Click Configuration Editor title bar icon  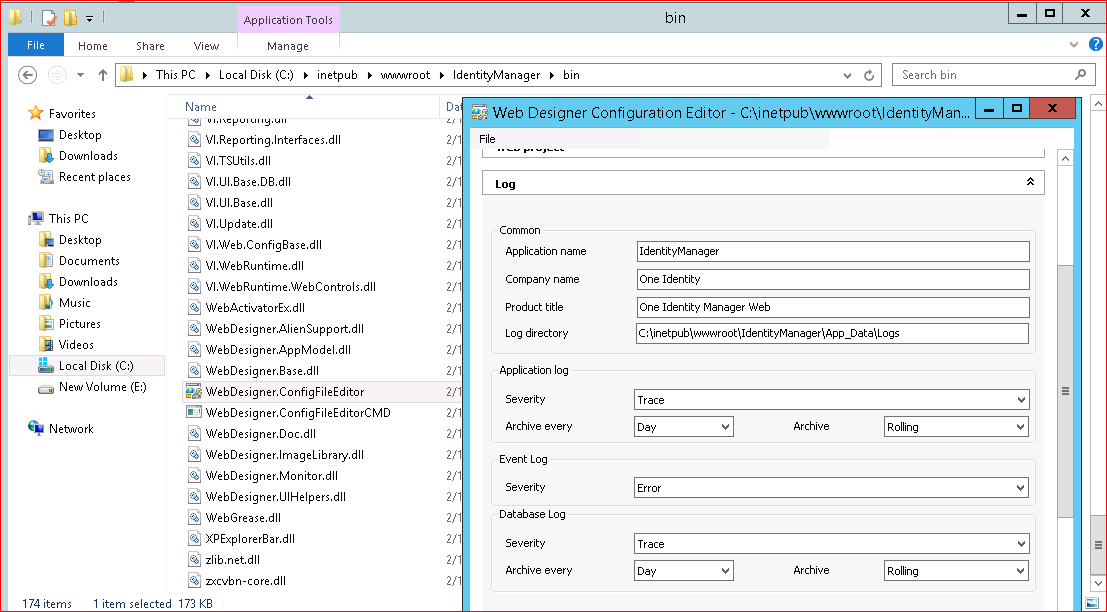[479, 112]
